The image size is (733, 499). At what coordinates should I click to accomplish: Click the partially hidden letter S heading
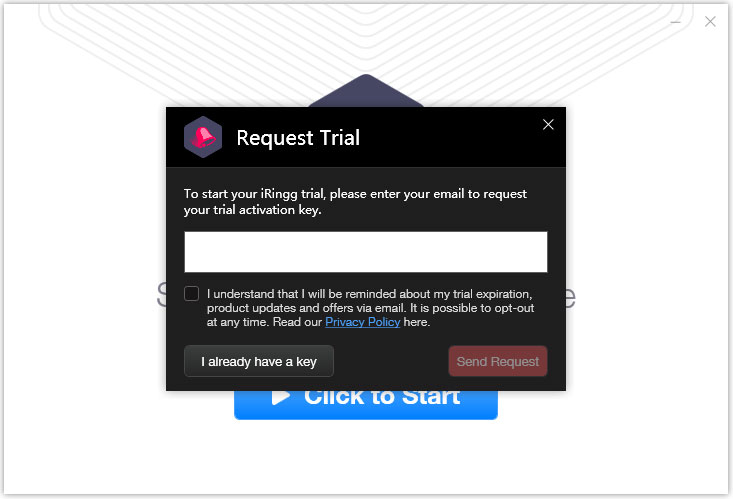[161, 295]
